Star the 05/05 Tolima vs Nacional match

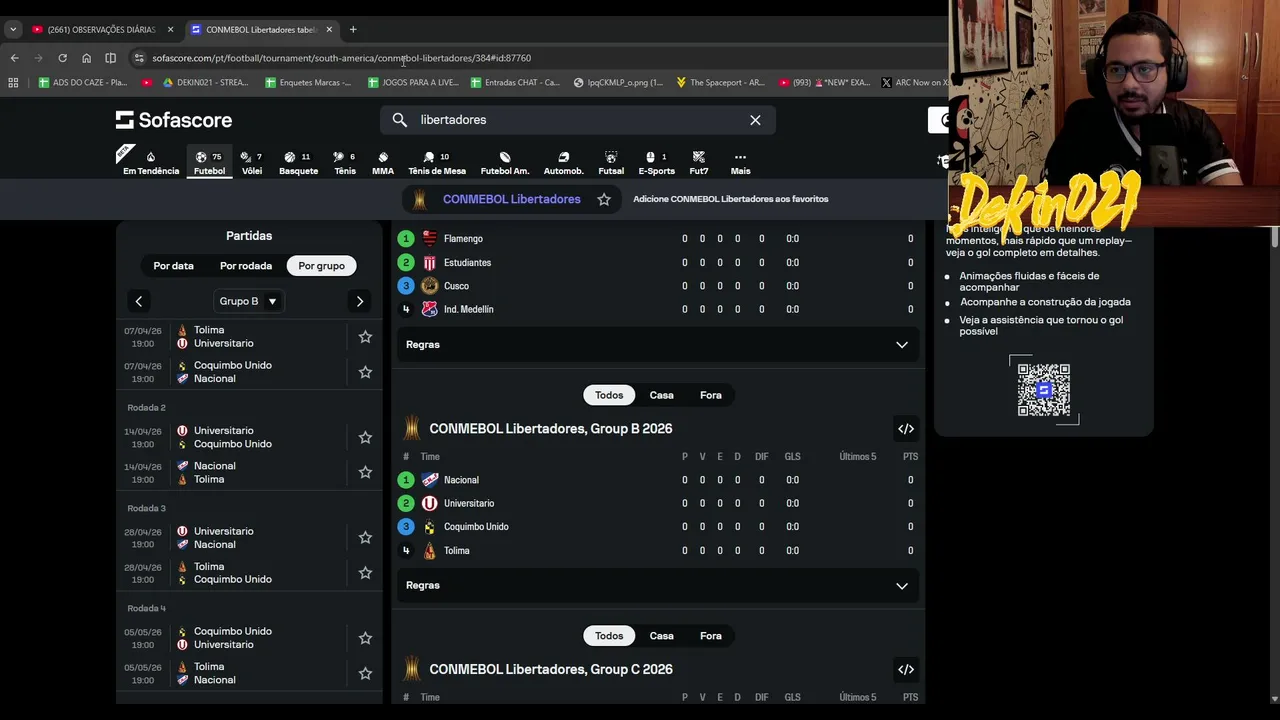click(365, 673)
